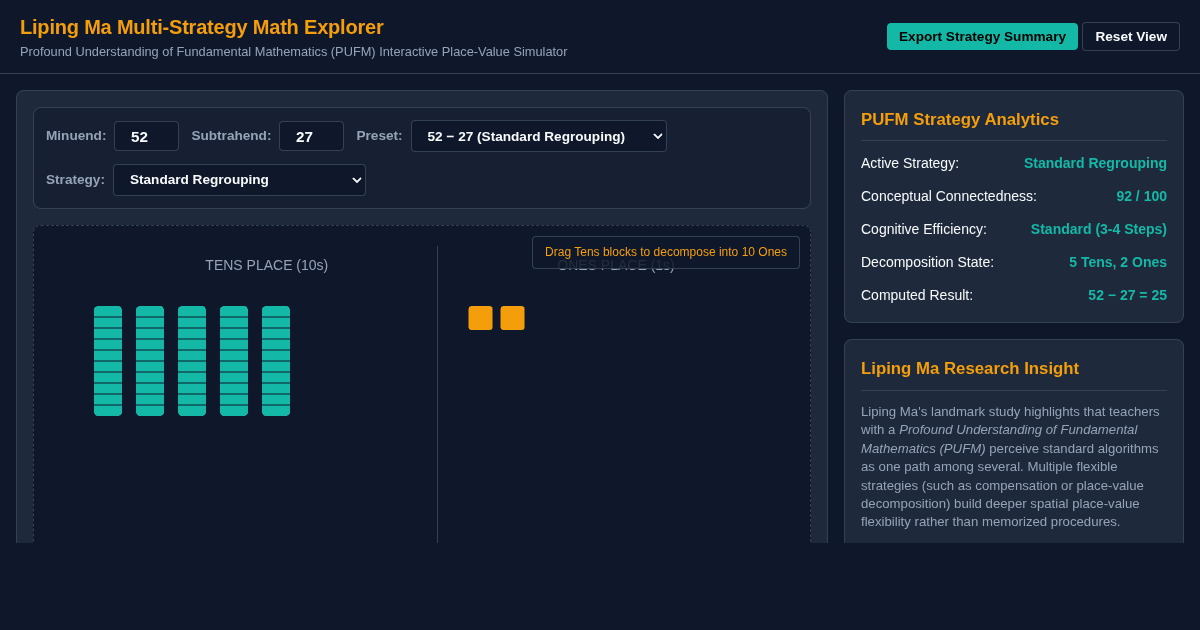Image resolution: width=1200 pixels, height=630 pixels.
Task: Click the drag Tens blocks hint tooltip
Action: click(x=666, y=252)
